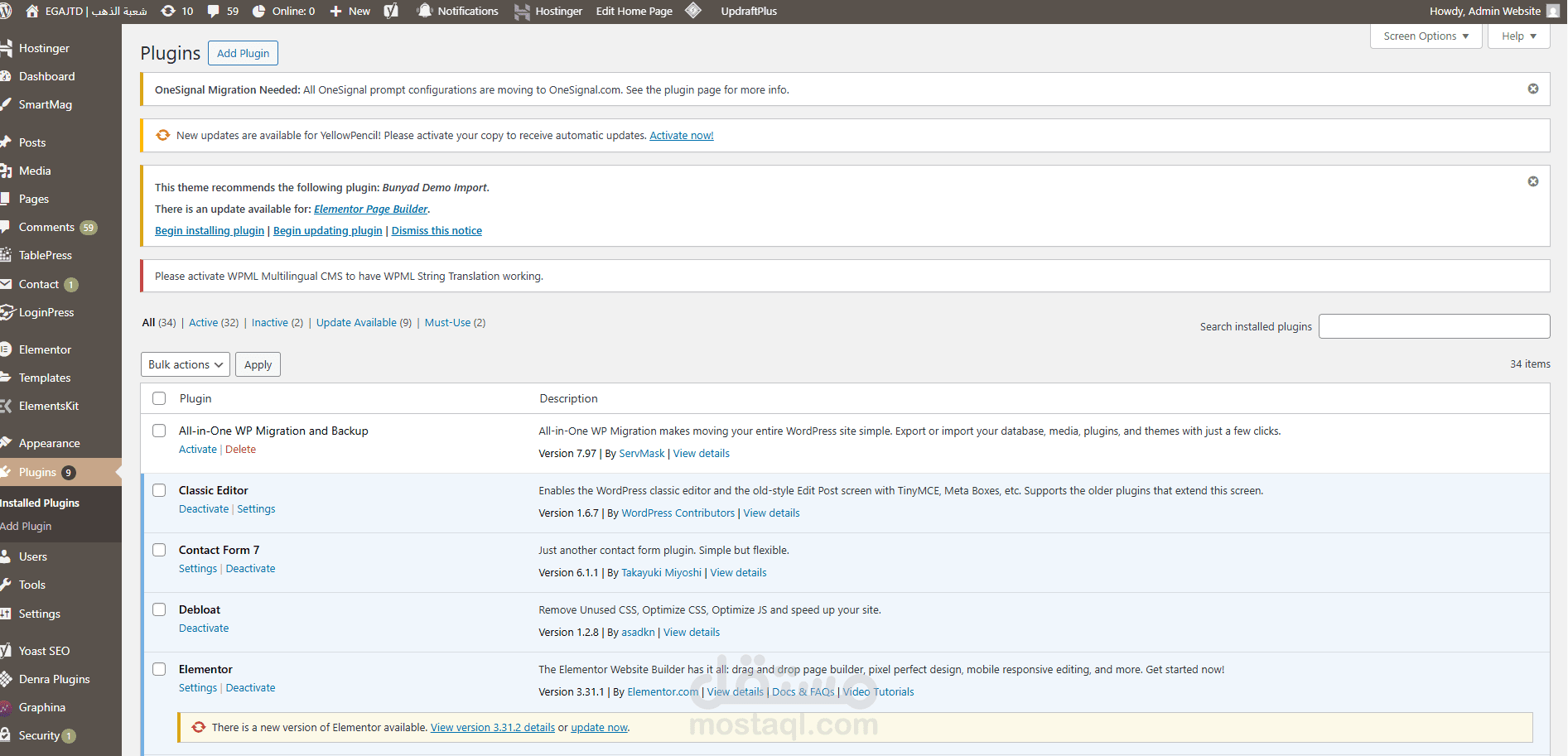
Task: Check the Debloat plugin checkbox
Action: 159,609
